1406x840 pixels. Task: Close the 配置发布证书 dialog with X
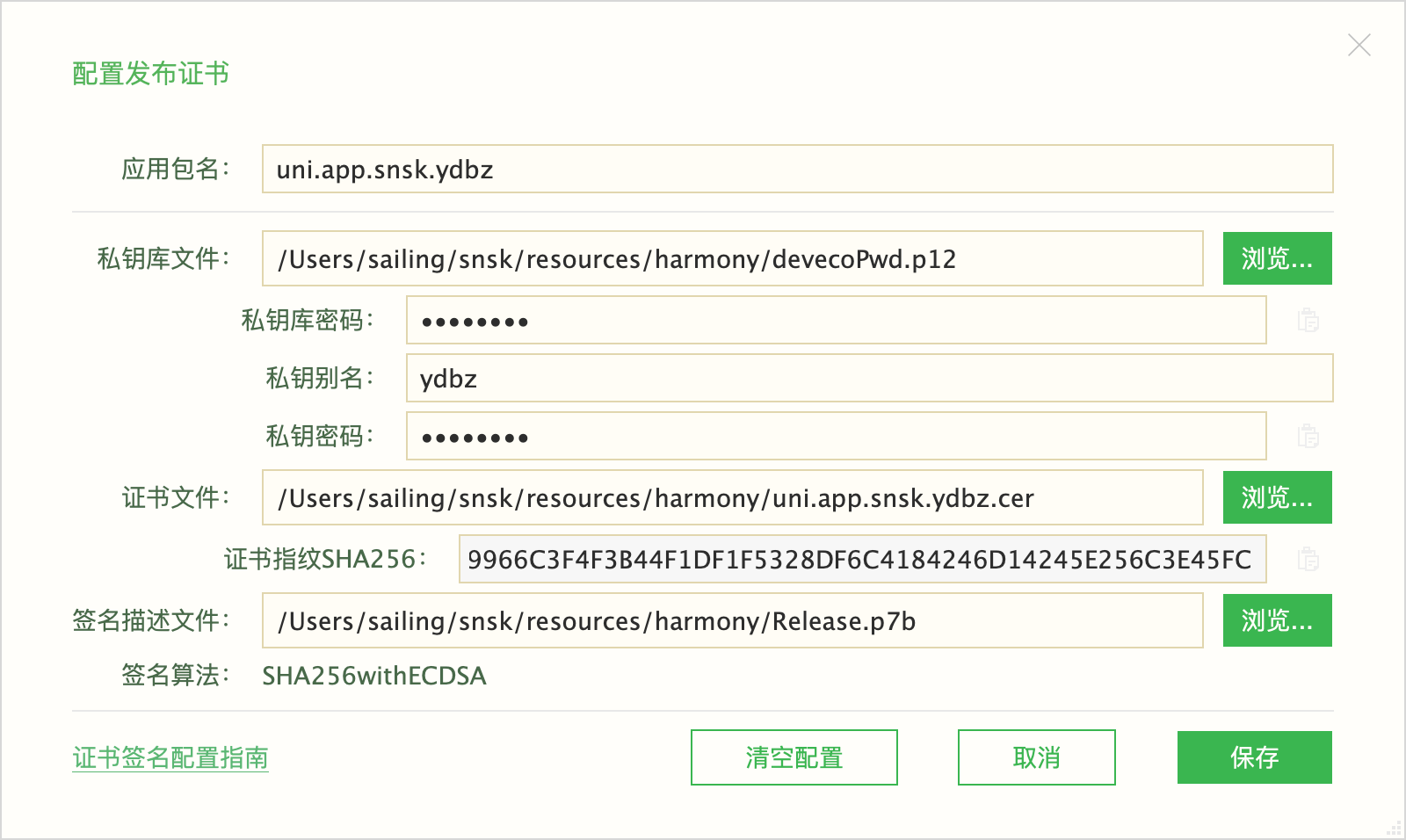coord(1359,45)
